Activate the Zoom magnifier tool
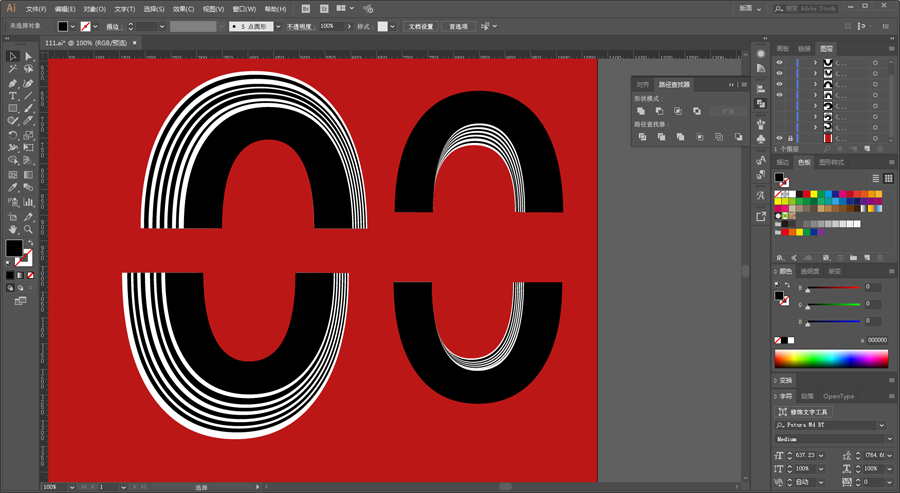Screen dimensions: 900x493 (28, 229)
